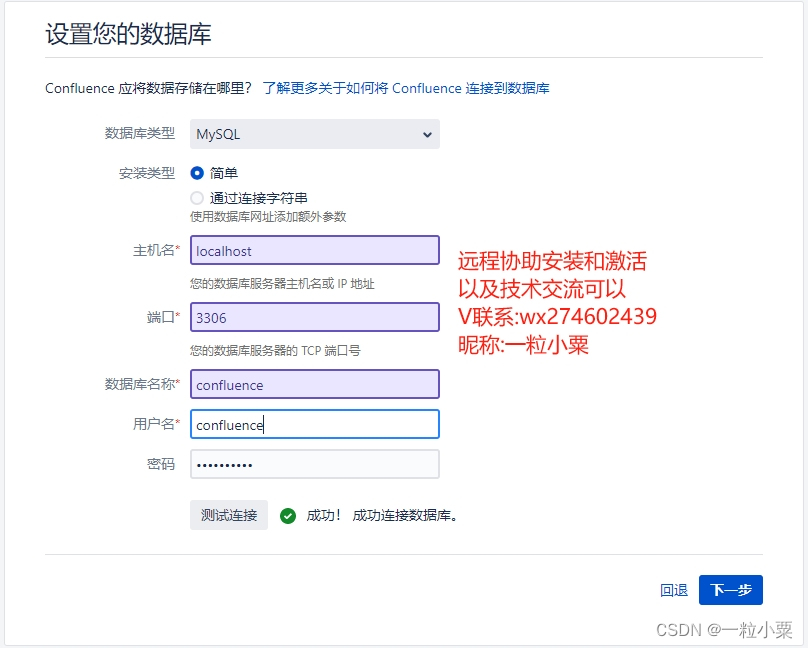Click the 安装类型 label
Screen dimensions: 808x648
[147, 173]
